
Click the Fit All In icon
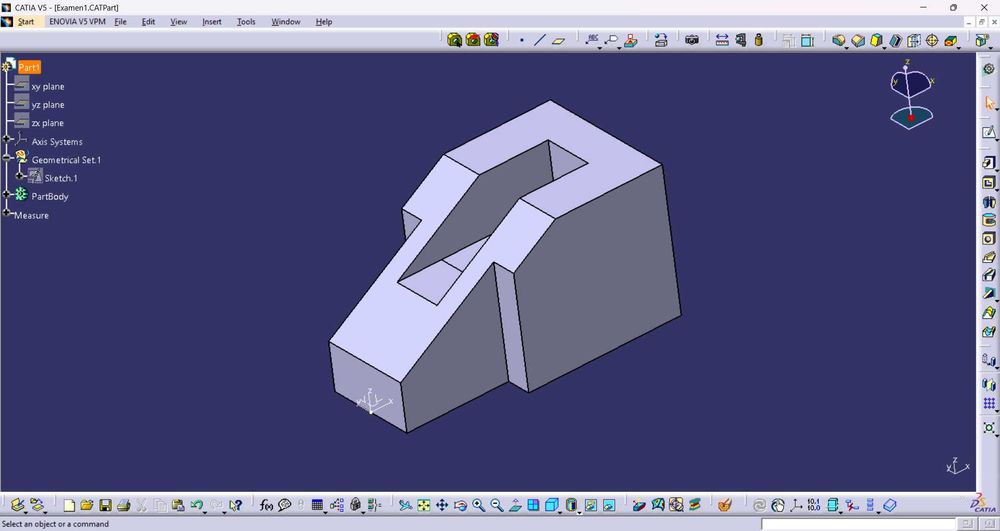click(423, 506)
